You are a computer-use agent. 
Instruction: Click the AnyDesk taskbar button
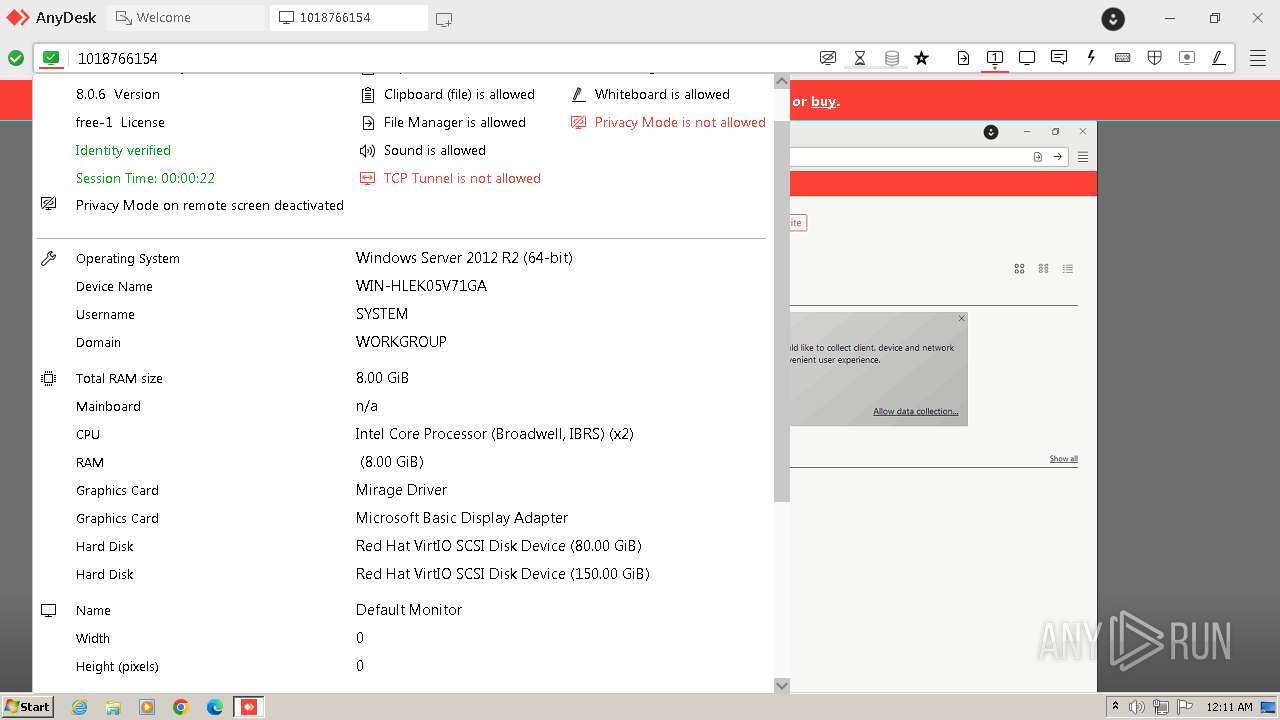pyautogui.click(x=249, y=707)
